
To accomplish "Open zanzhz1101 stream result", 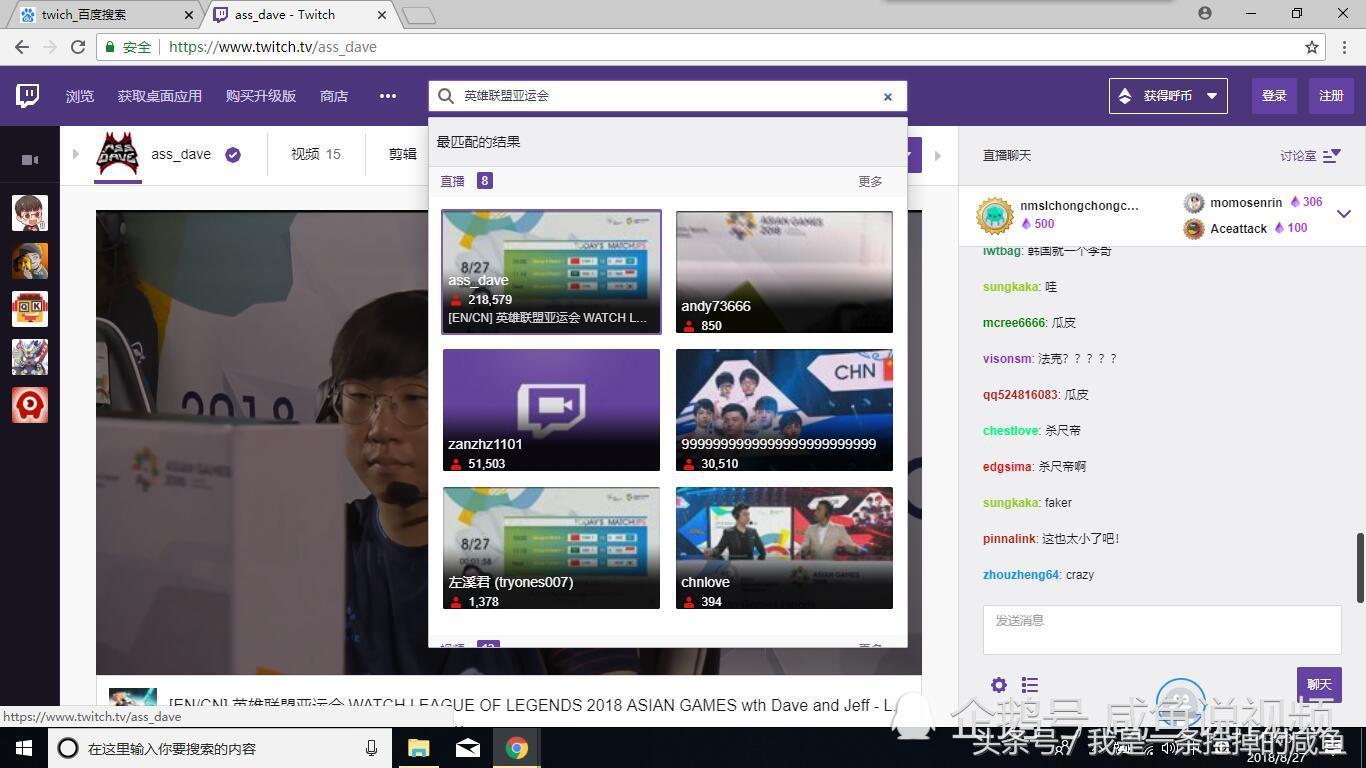I will click(551, 409).
